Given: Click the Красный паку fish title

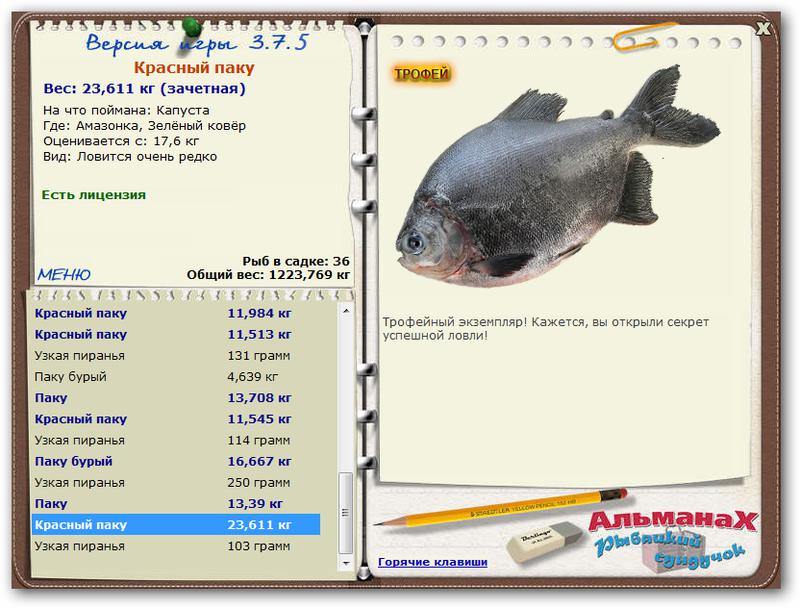Looking at the screenshot, I should [x=194, y=67].
